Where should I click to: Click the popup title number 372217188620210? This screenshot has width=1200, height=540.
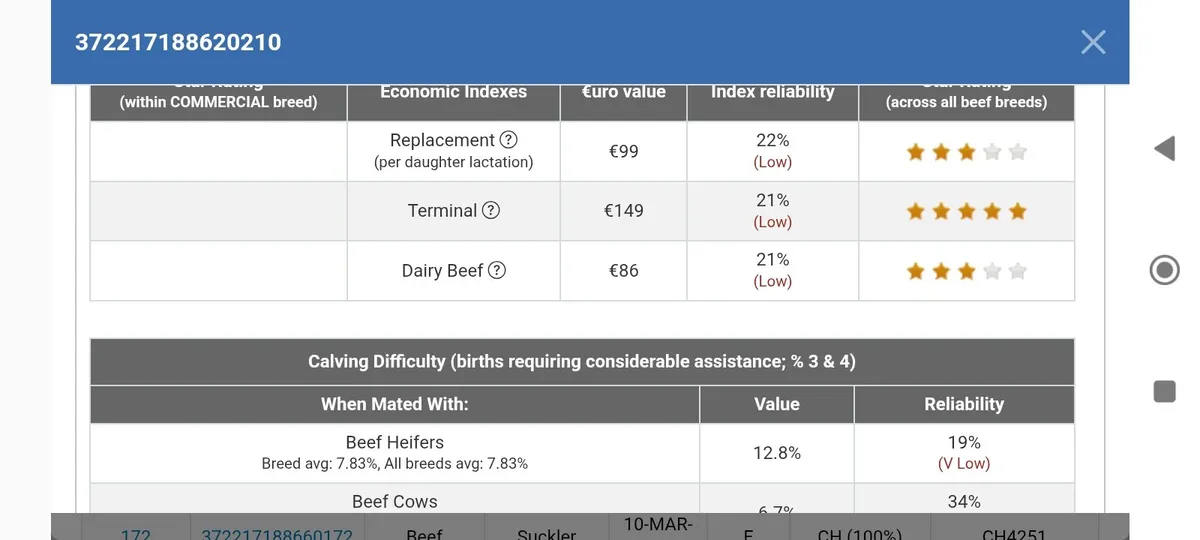click(x=178, y=43)
